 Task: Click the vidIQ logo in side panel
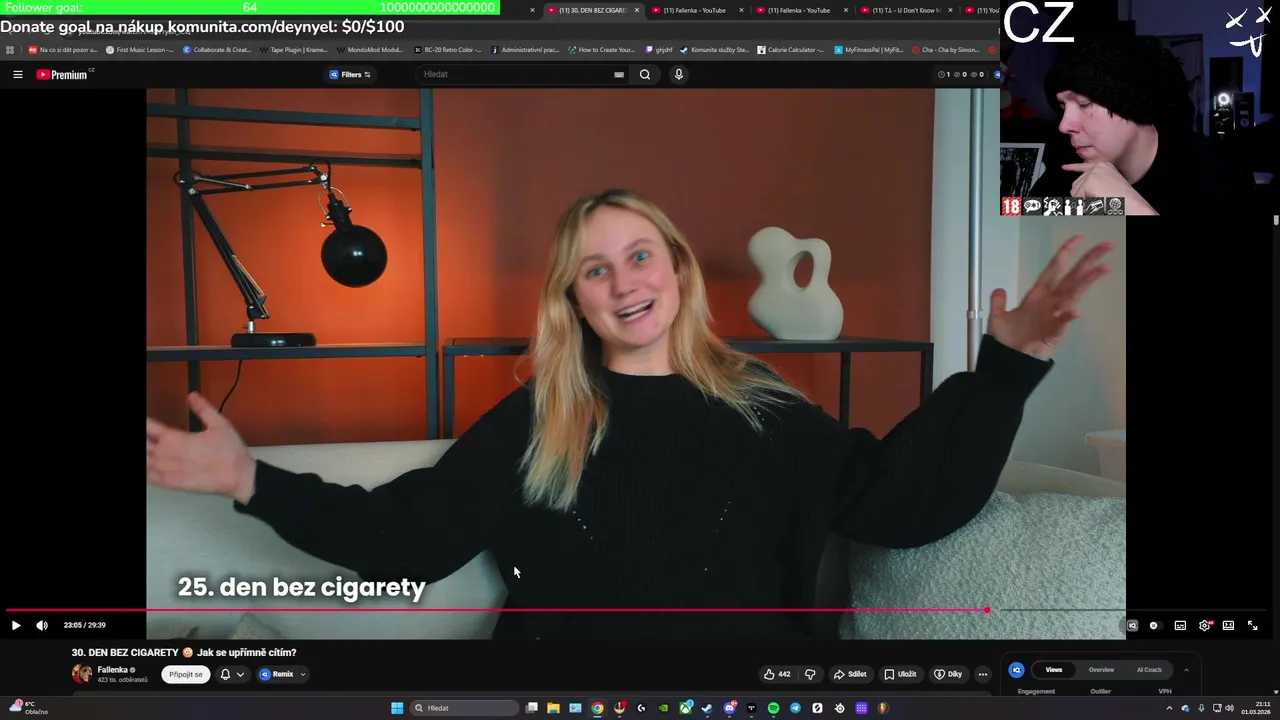point(1016,670)
